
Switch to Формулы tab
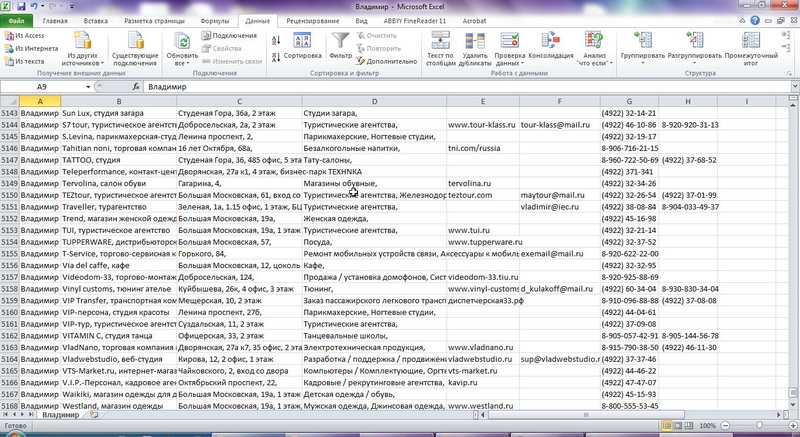click(215, 21)
